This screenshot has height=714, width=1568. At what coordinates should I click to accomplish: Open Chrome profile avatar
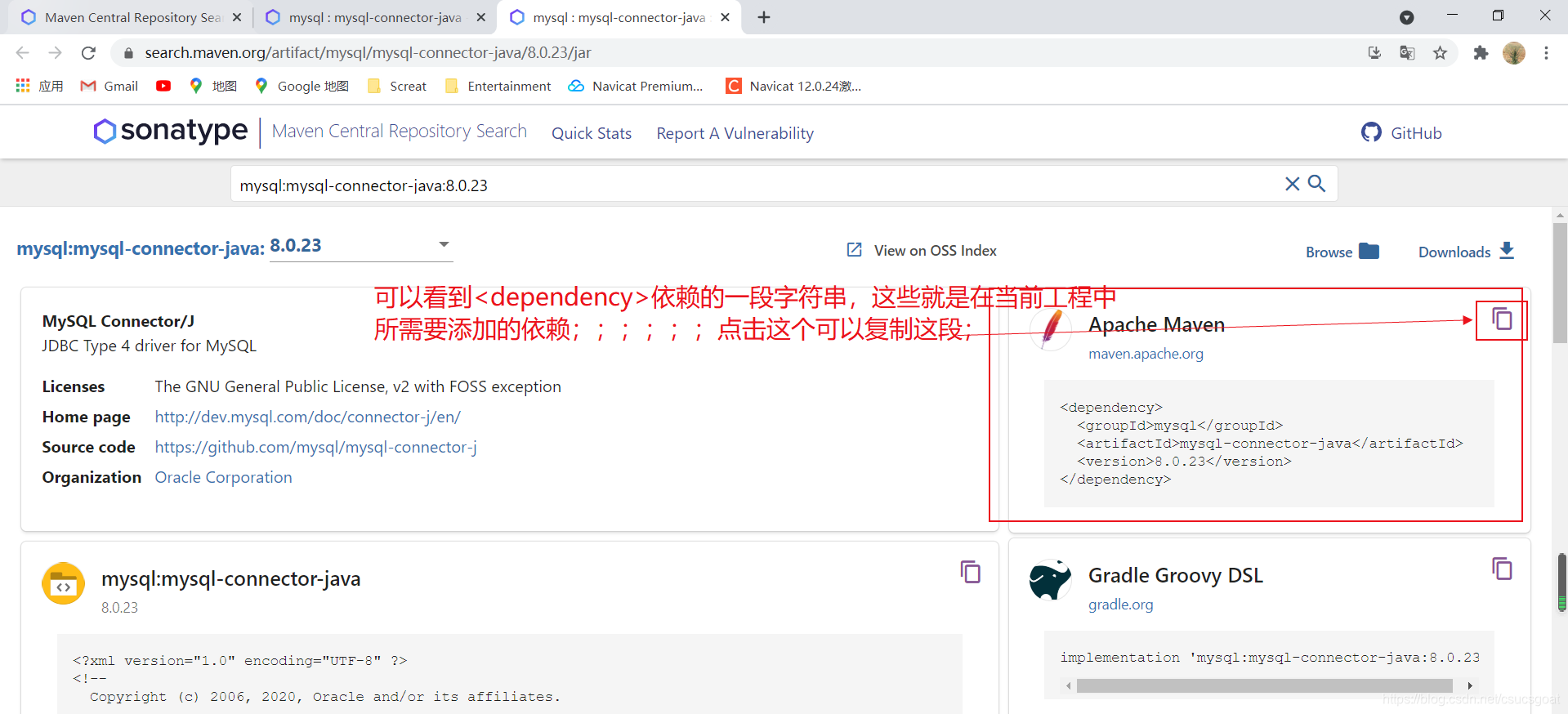coord(1514,53)
